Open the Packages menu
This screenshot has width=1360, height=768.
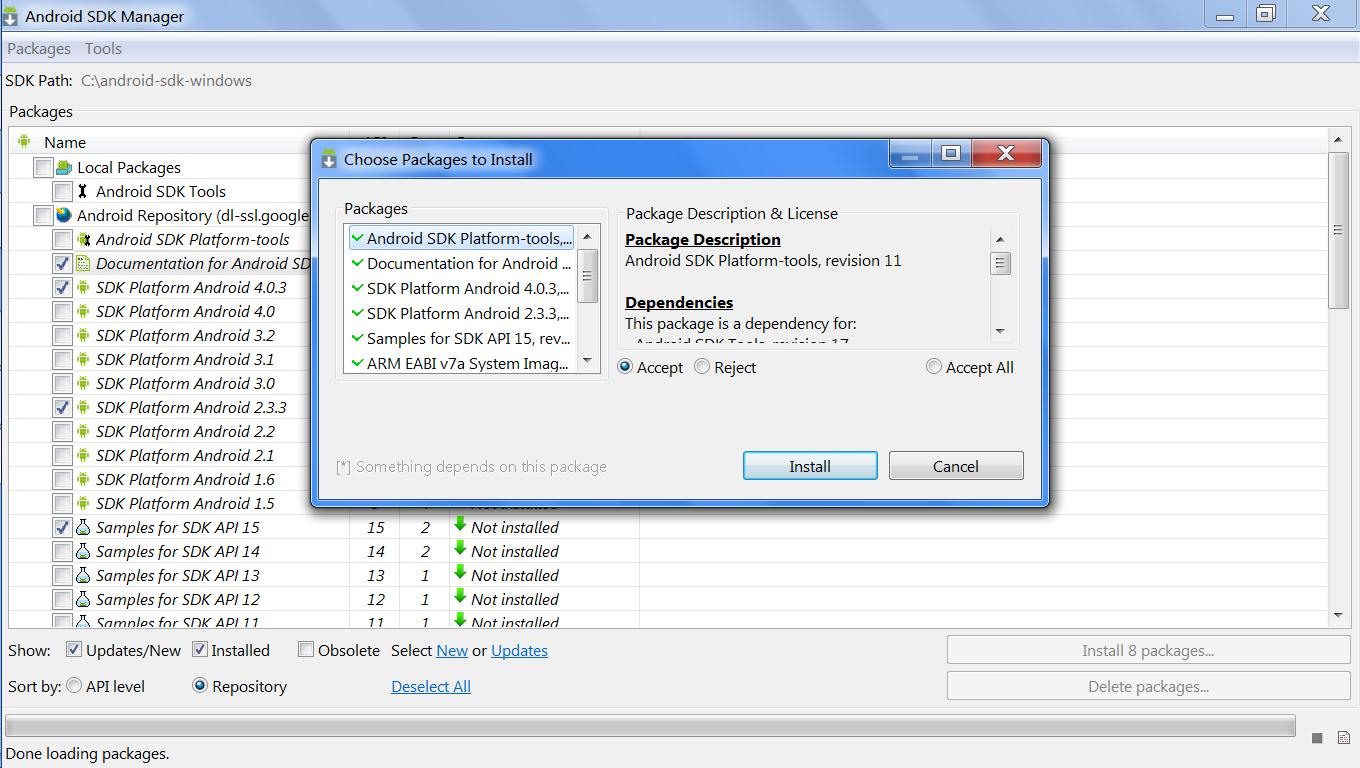(x=39, y=48)
